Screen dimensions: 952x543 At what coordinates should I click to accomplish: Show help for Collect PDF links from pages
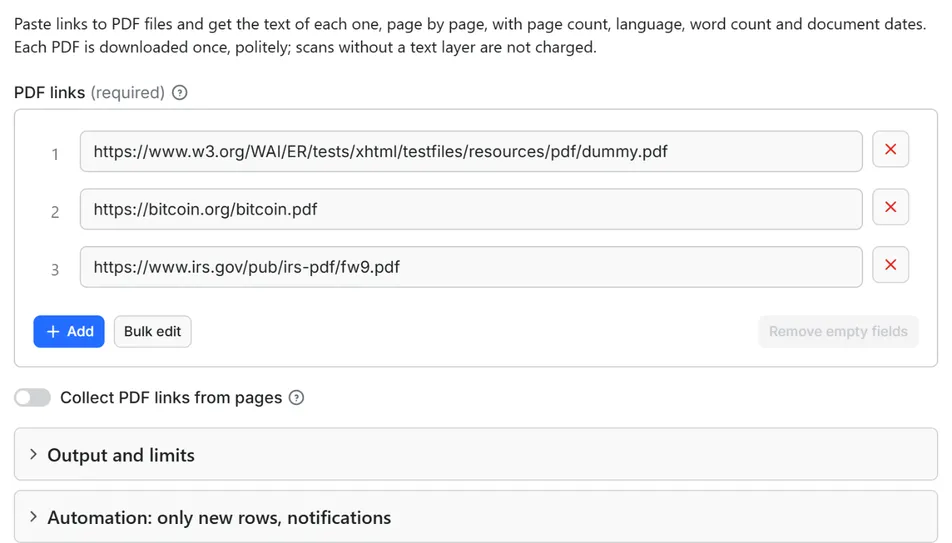[296, 398]
